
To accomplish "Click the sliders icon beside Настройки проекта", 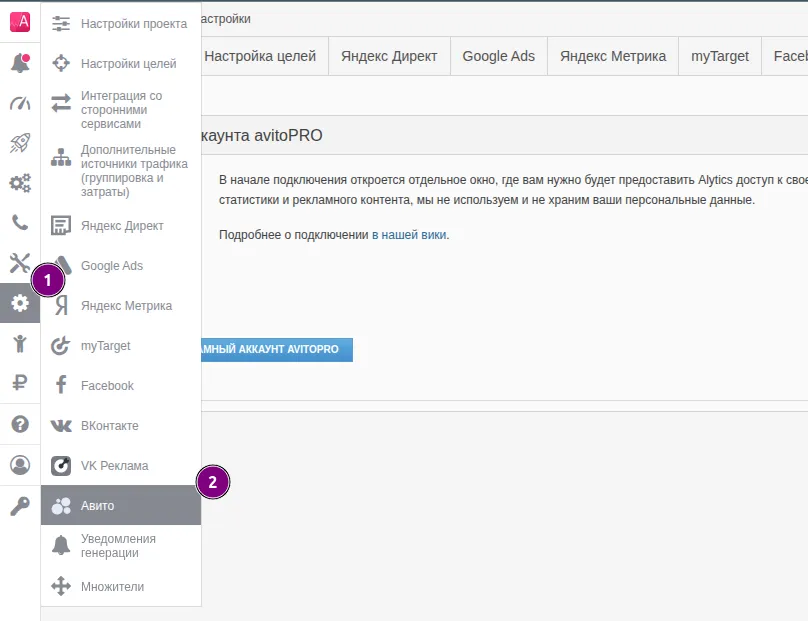I will click(x=61, y=24).
